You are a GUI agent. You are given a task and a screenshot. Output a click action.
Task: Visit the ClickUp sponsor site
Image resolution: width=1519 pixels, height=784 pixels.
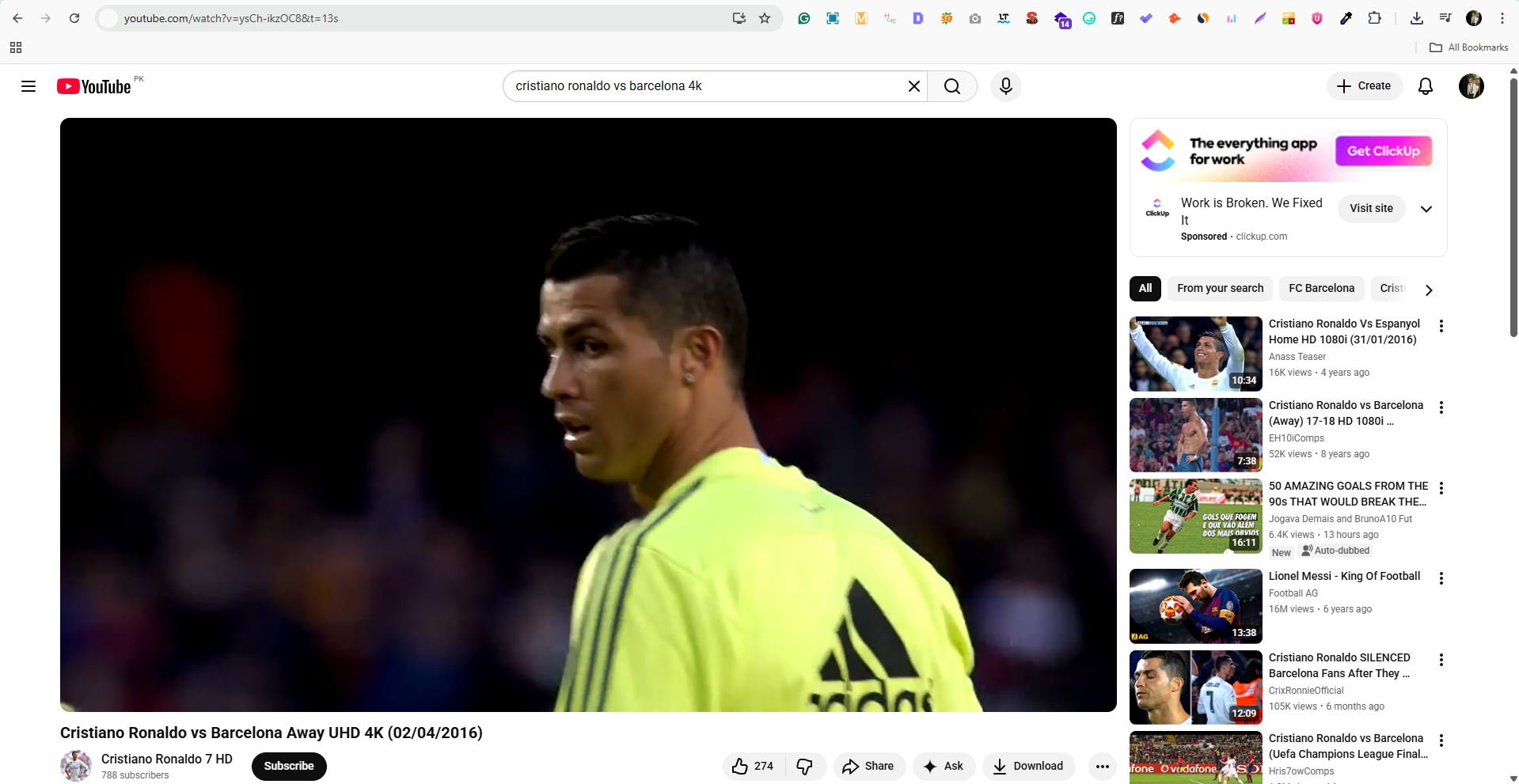pyautogui.click(x=1371, y=208)
